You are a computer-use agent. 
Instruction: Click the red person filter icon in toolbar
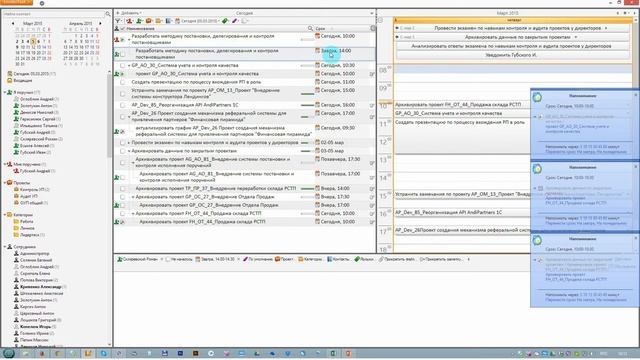point(129,21)
